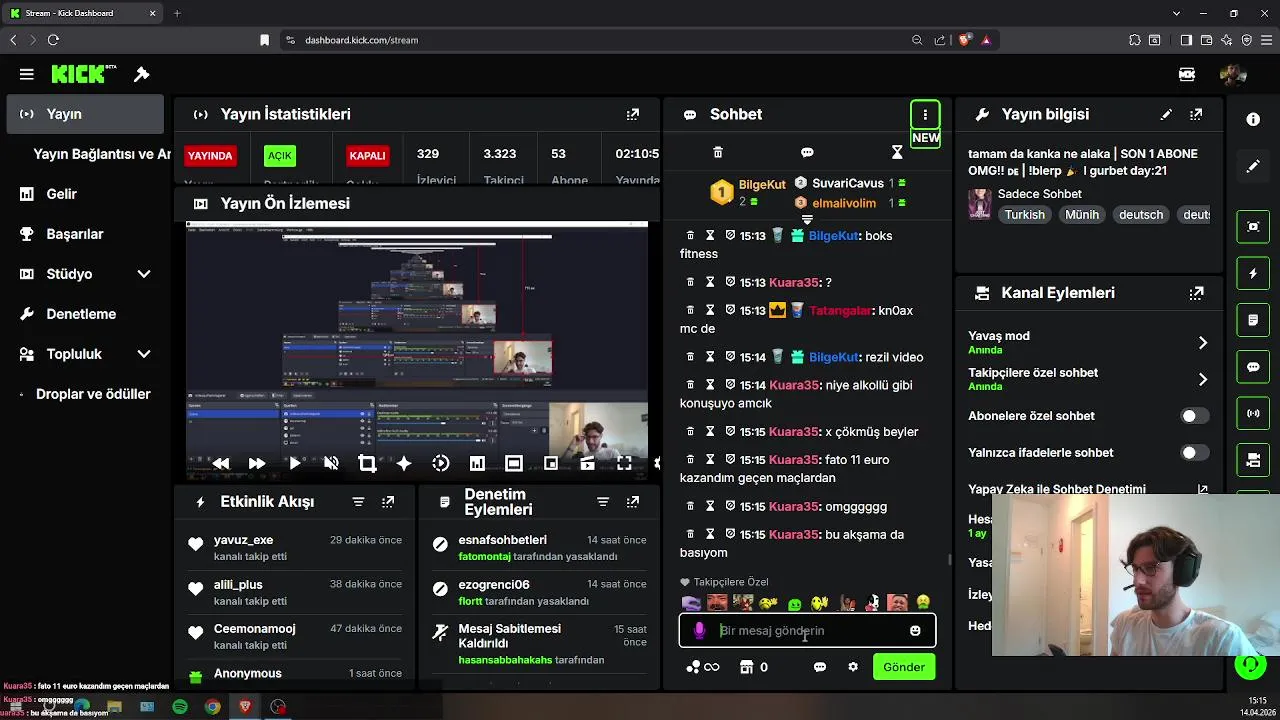The width and height of the screenshot is (1280, 720).
Task: Pop out the Denetim Eylemleri panel
Action: coord(632,502)
